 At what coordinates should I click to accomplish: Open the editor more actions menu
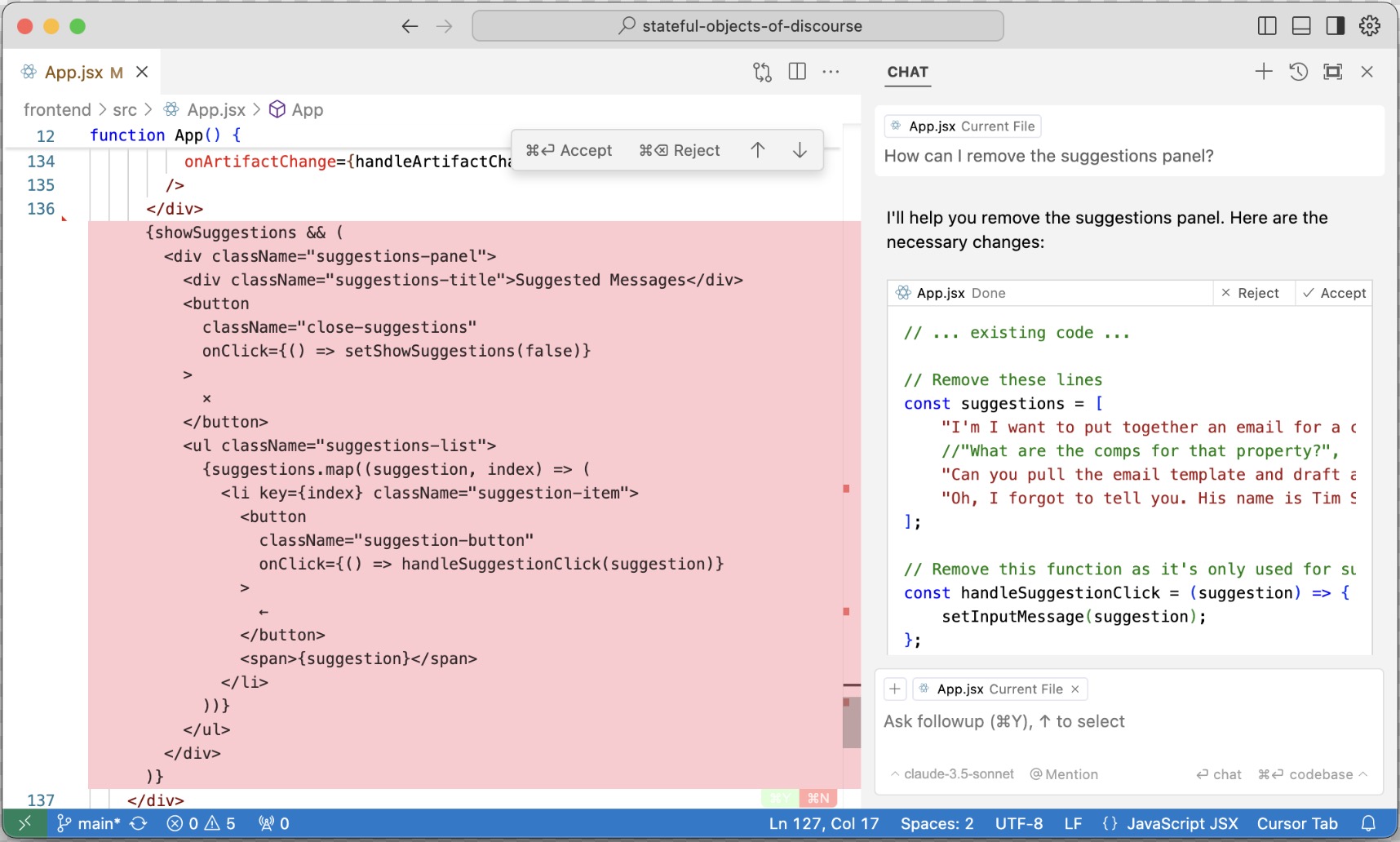[x=831, y=72]
